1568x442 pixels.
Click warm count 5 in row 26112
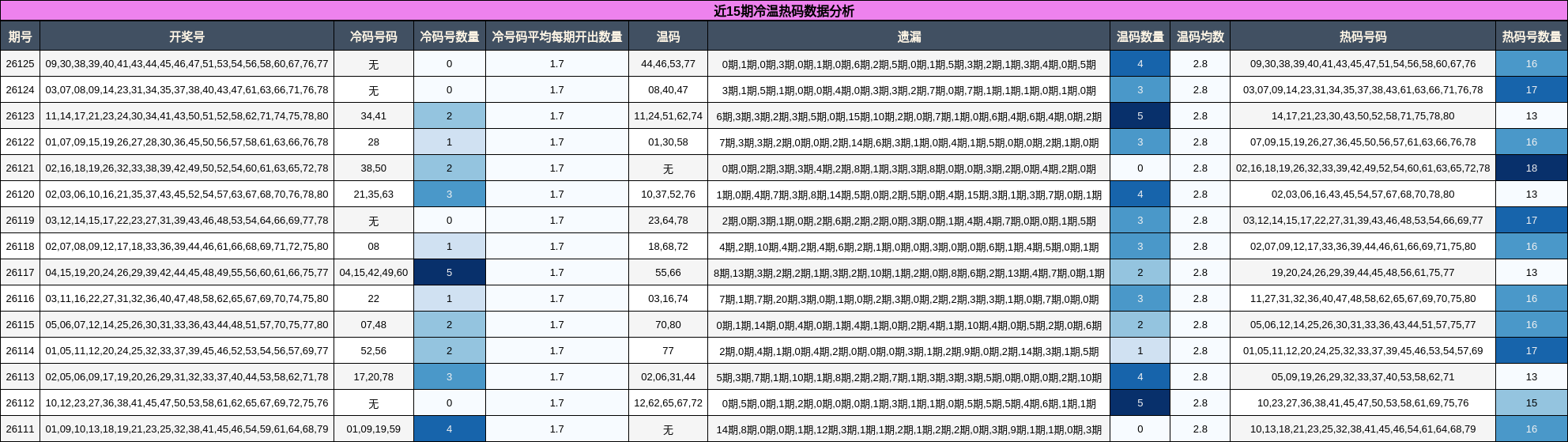pyautogui.click(x=1140, y=403)
